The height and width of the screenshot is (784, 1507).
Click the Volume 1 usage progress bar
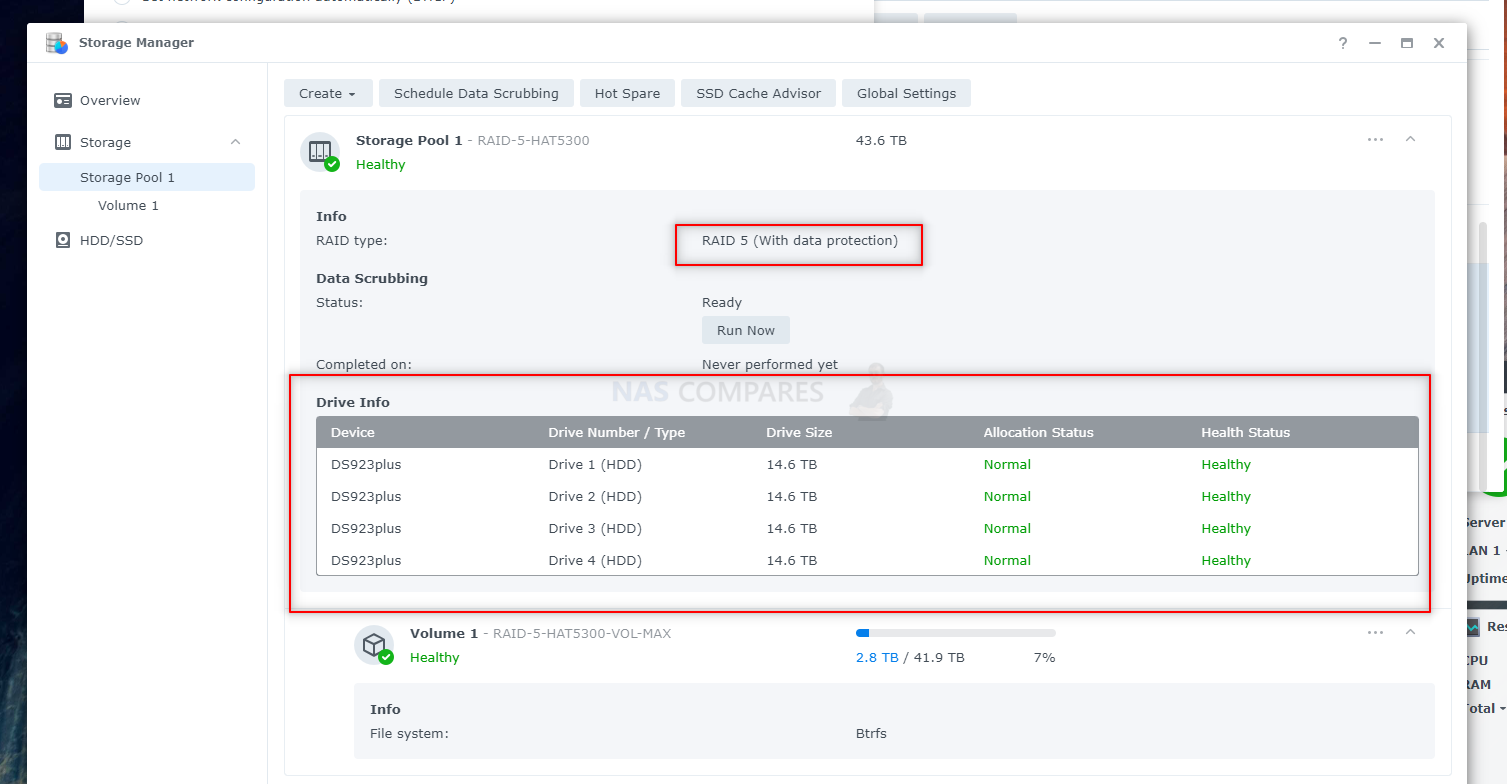point(955,633)
